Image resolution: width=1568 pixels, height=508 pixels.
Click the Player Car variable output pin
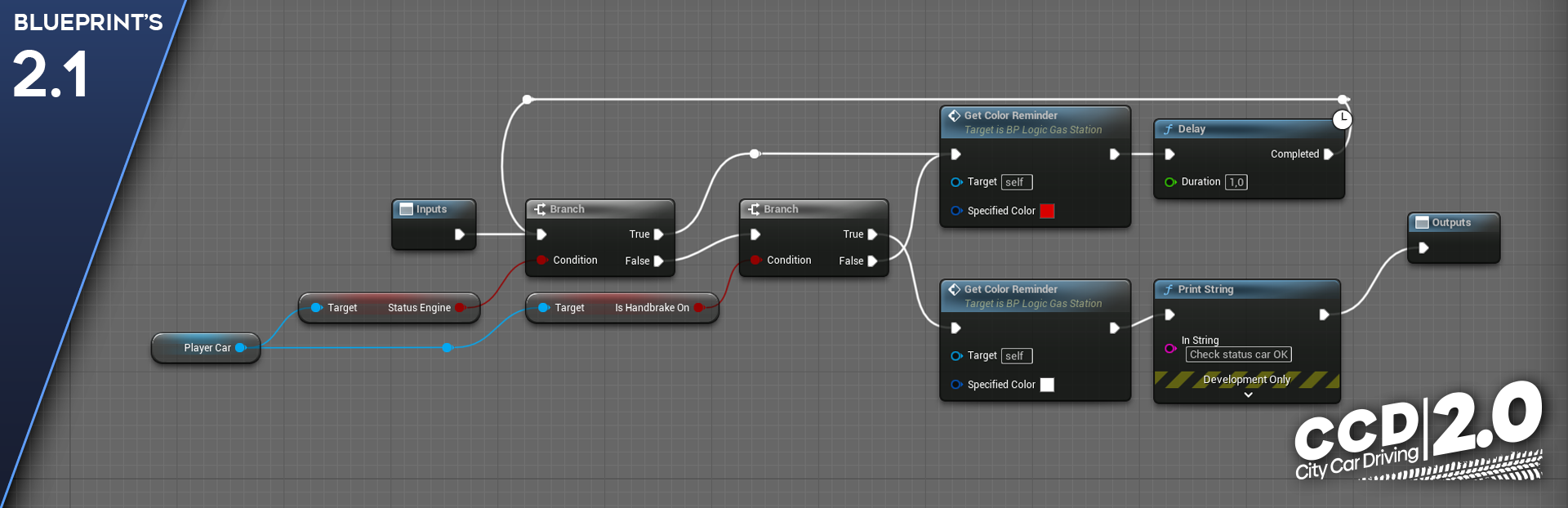(x=240, y=348)
